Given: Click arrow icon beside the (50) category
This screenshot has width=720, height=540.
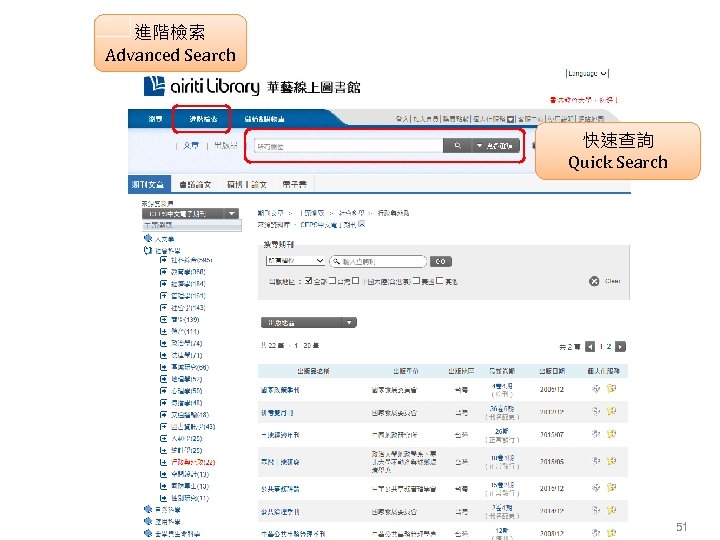Looking at the screenshot, I should 163,391.
